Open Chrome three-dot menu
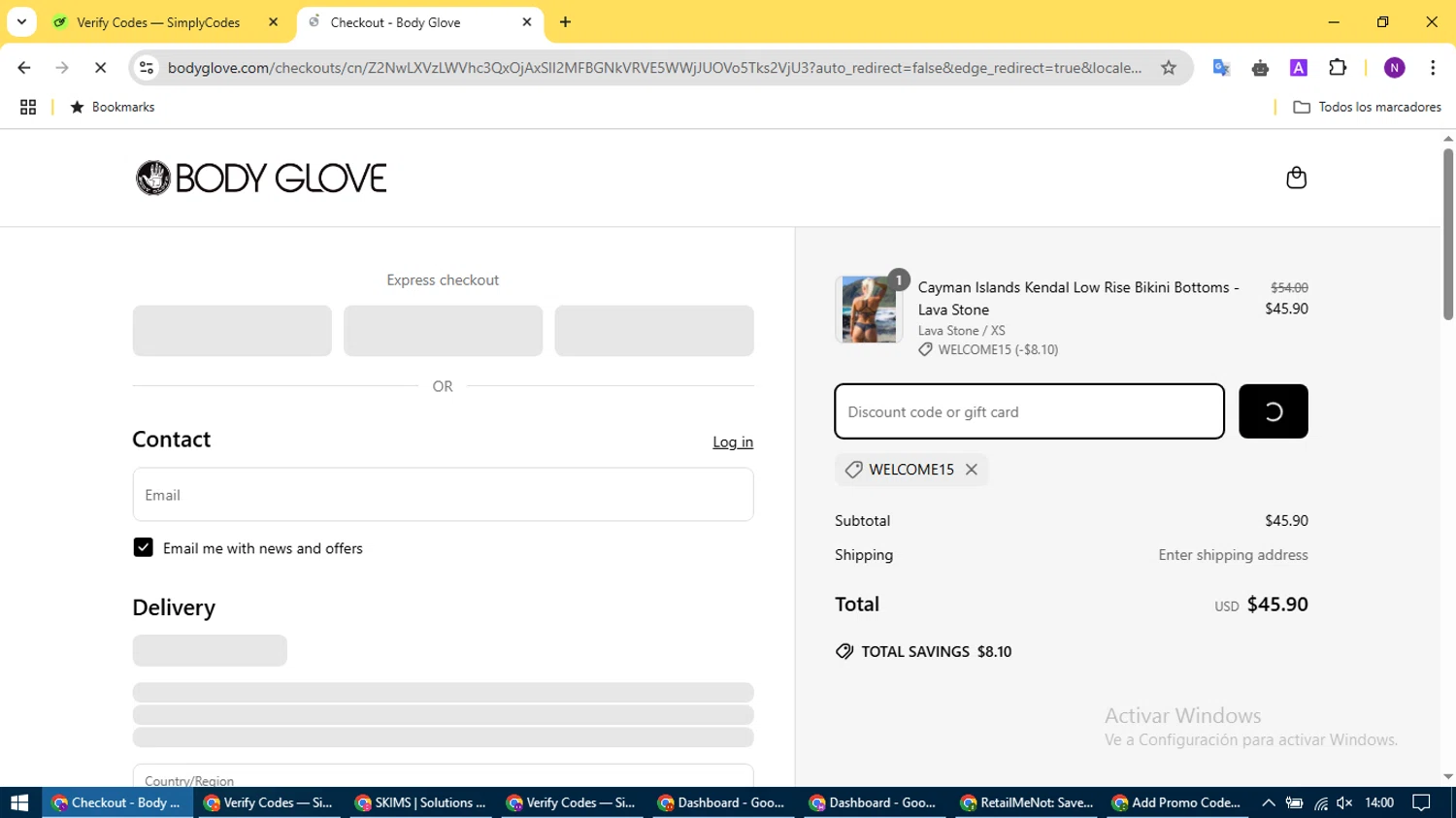1456x818 pixels. [1433, 68]
